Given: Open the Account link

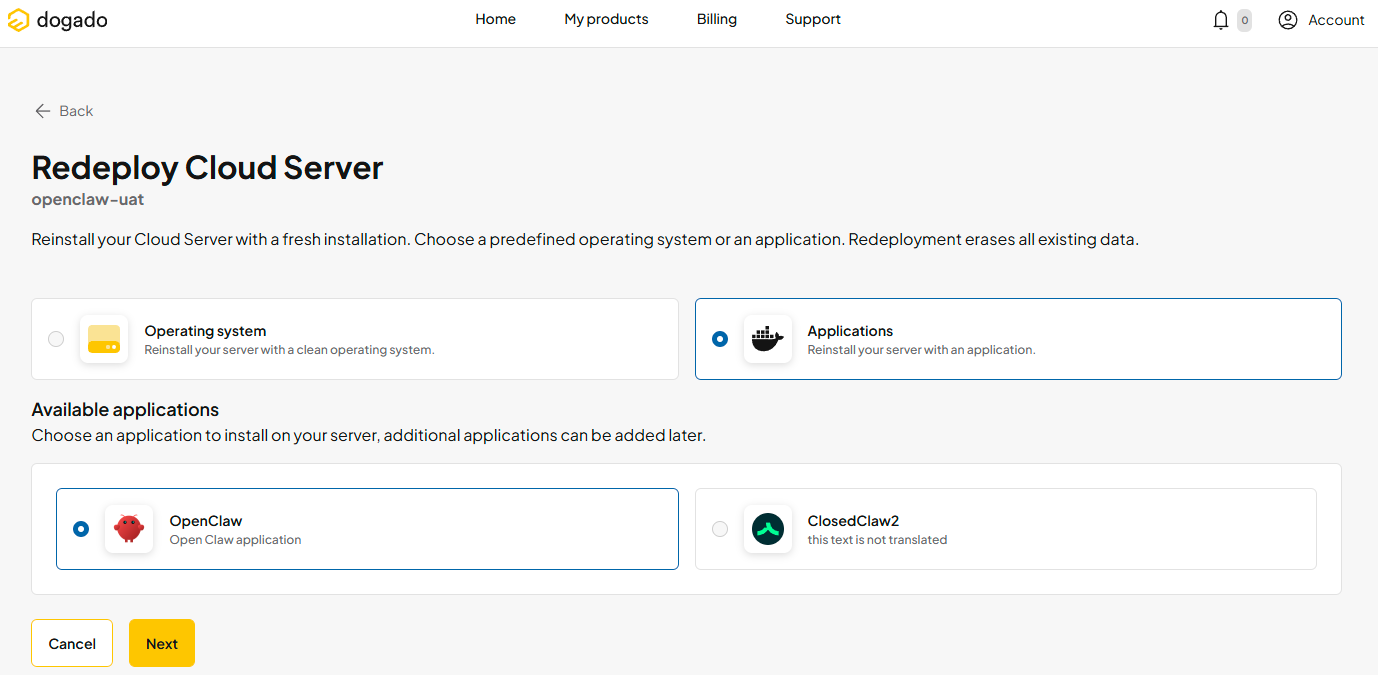Looking at the screenshot, I should (x=1336, y=20).
